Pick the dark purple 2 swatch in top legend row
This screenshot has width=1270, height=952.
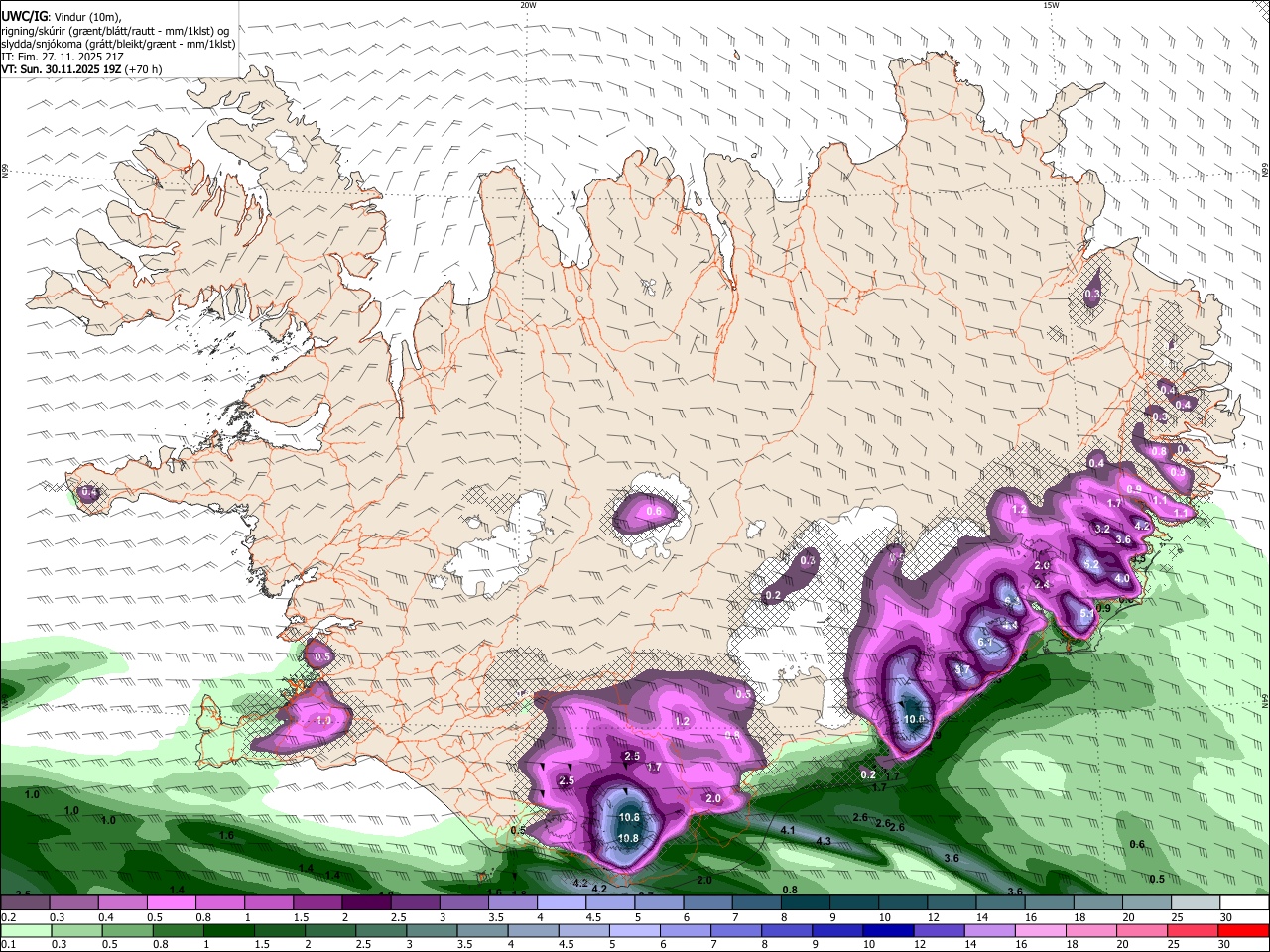[x=366, y=903]
